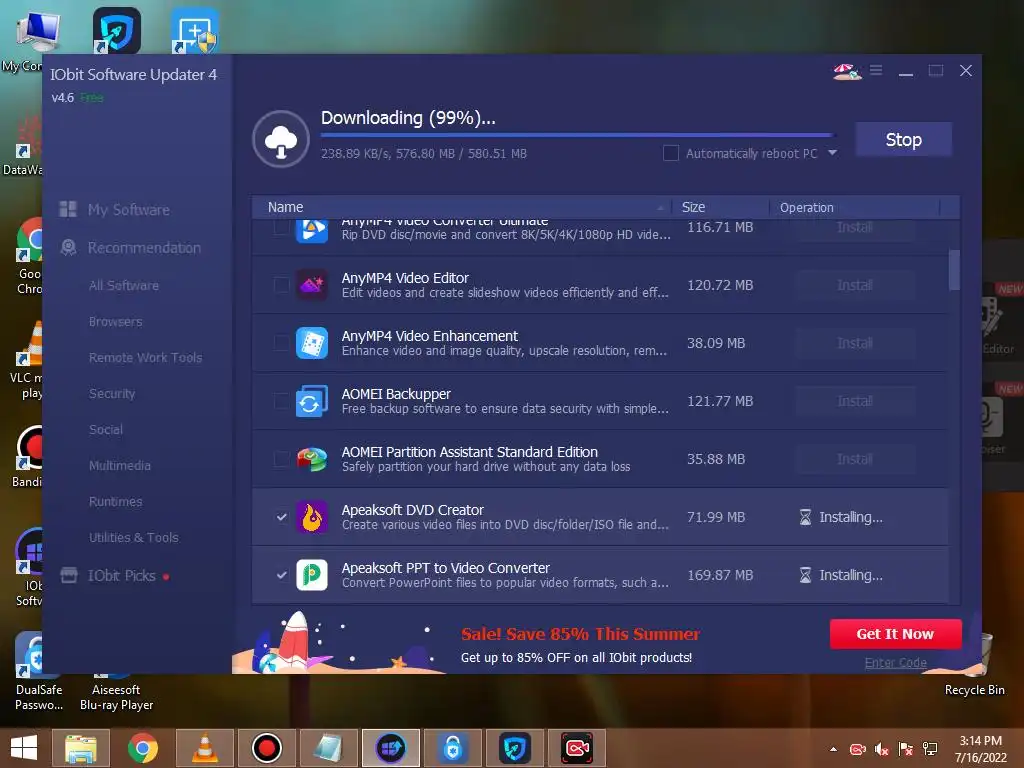Click Get It Now sale button
1024x768 pixels.
(895, 633)
